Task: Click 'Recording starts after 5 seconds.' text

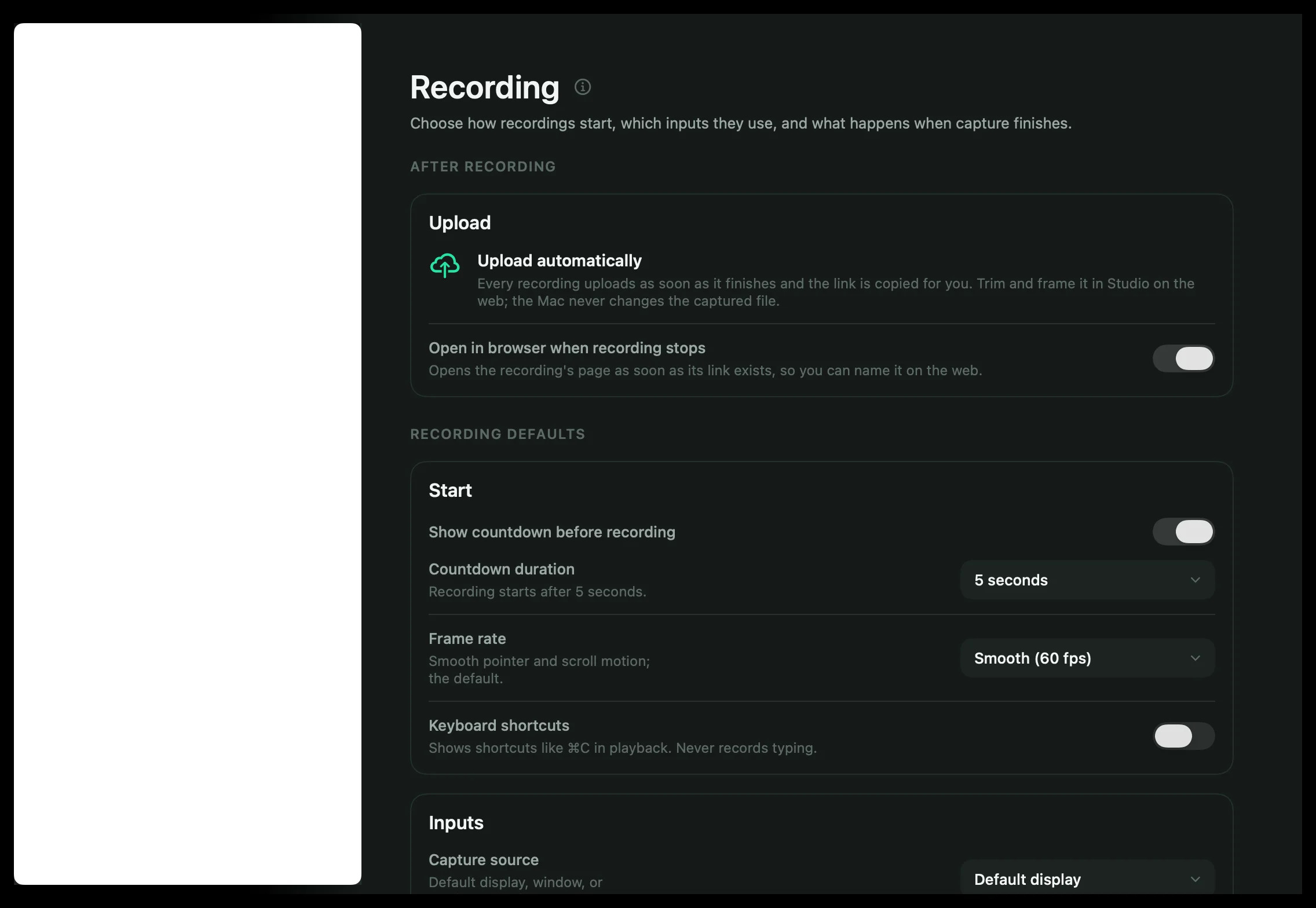Action: coord(538,591)
